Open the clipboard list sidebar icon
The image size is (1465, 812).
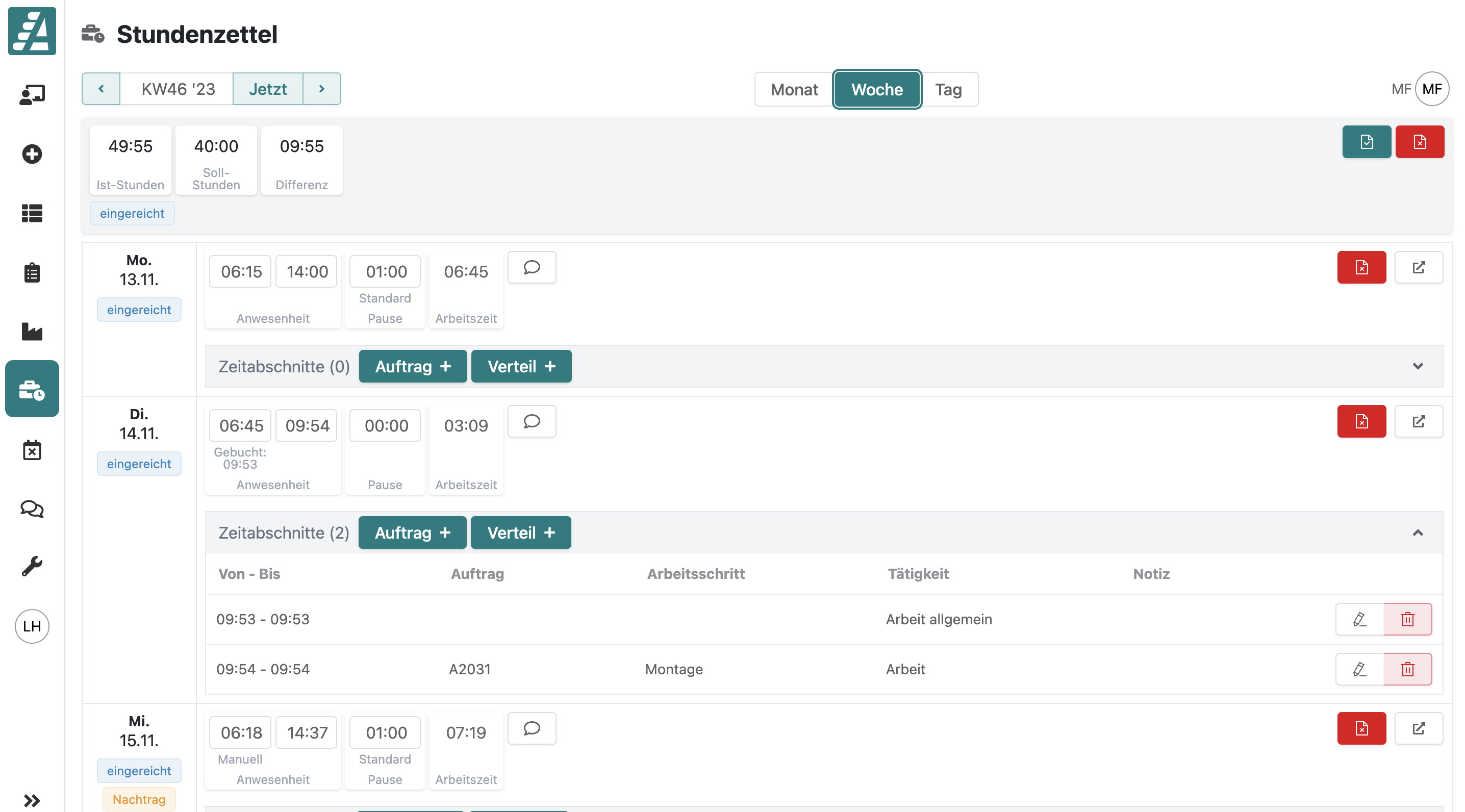coord(32,272)
